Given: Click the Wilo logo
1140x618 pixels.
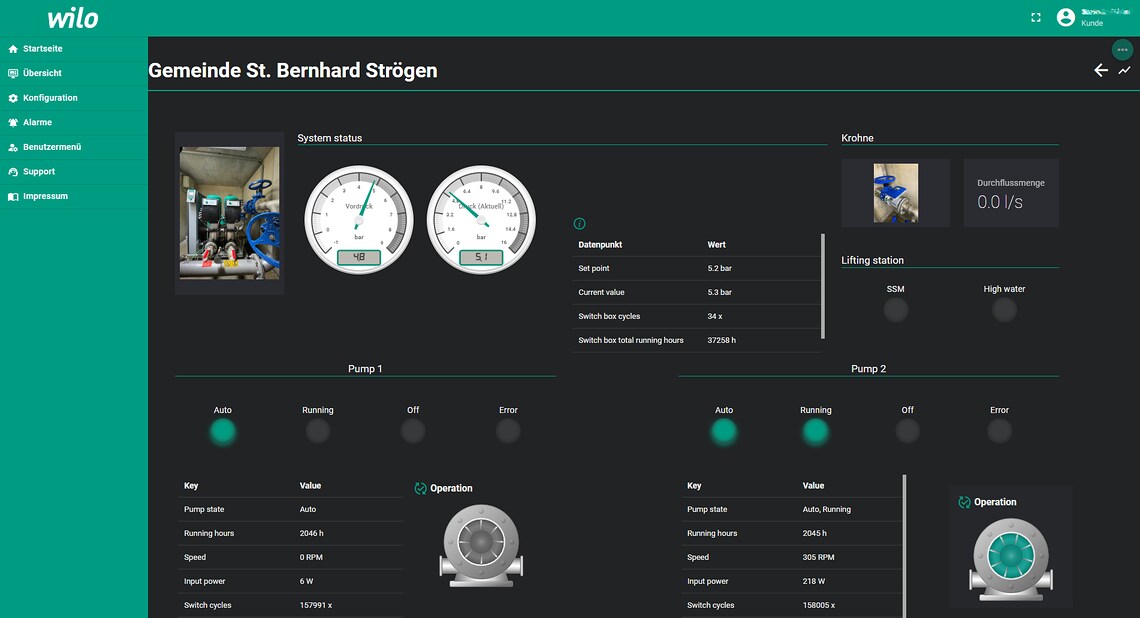Looking at the screenshot, I should tap(73, 18).
